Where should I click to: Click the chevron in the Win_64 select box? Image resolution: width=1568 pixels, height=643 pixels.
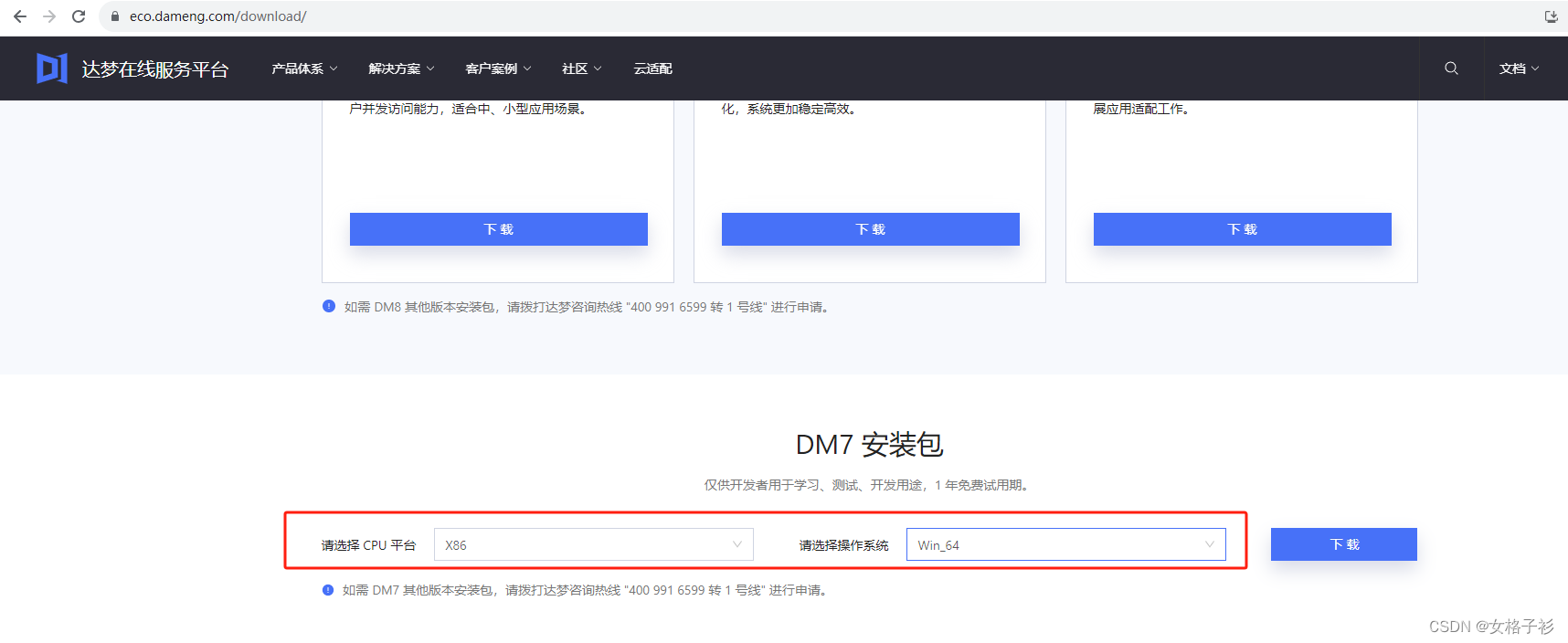1209,544
